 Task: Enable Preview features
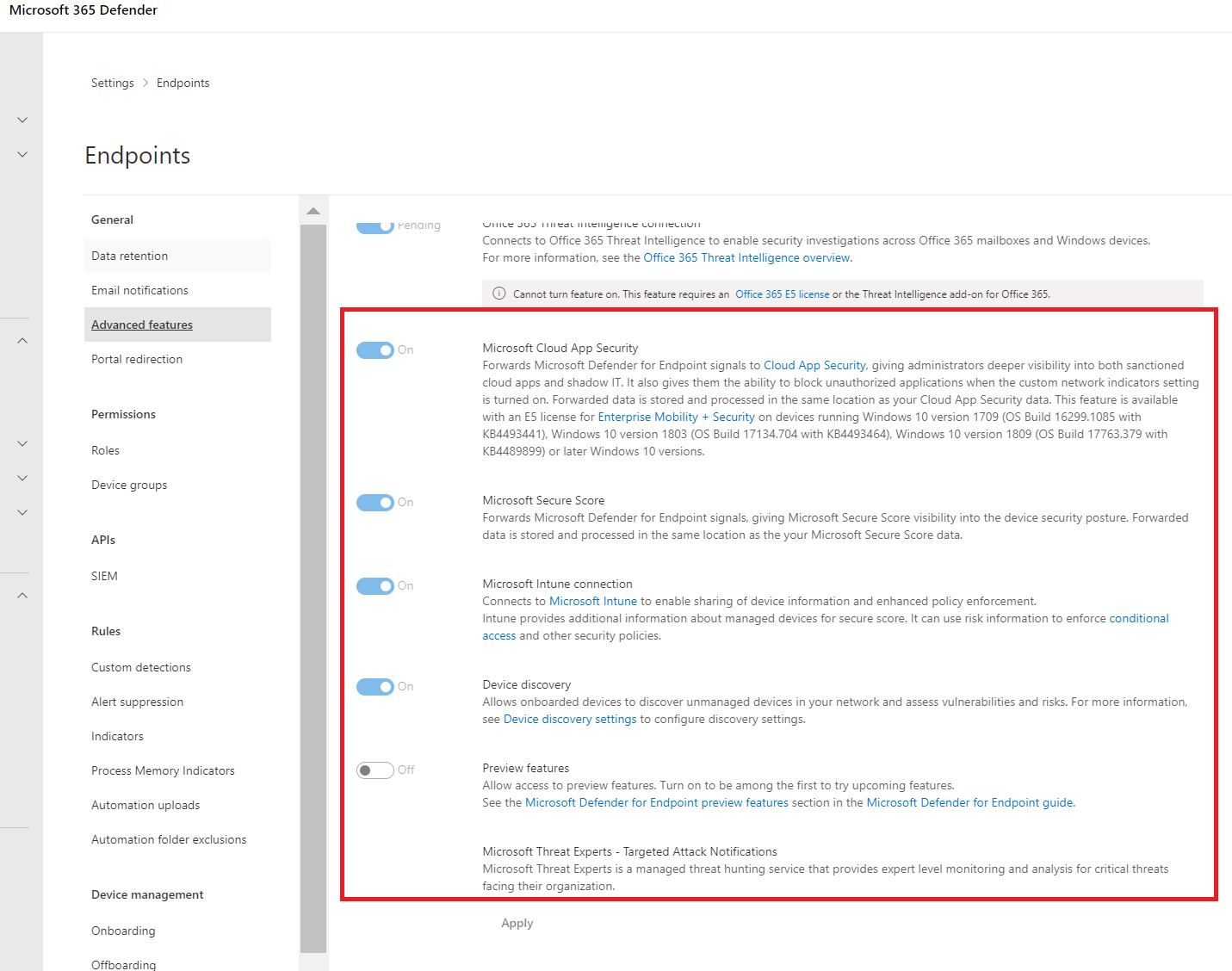[x=375, y=770]
